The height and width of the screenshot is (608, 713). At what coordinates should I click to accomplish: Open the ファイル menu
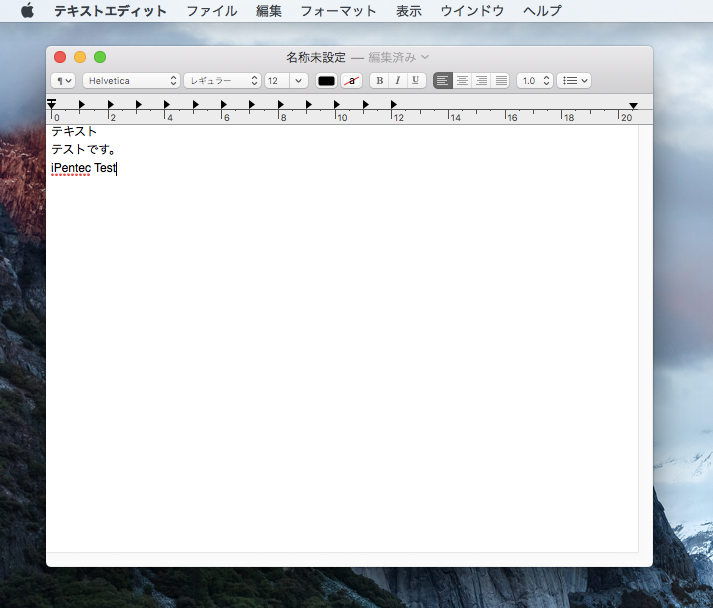click(212, 10)
